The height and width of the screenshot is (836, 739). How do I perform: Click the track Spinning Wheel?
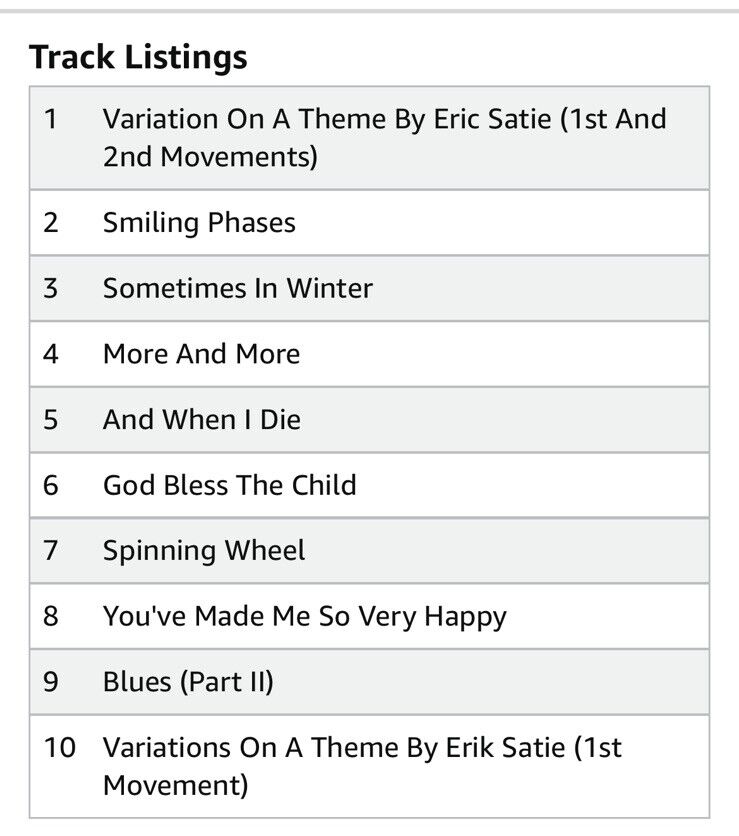coord(204,550)
